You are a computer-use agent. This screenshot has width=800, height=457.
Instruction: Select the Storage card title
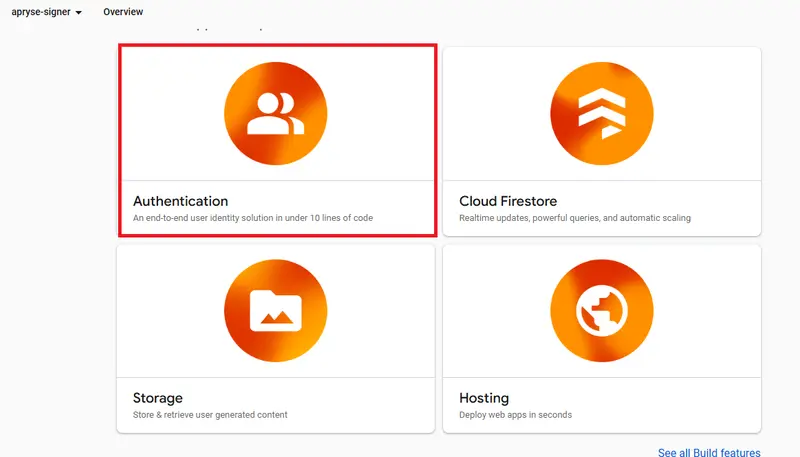click(158, 398)
